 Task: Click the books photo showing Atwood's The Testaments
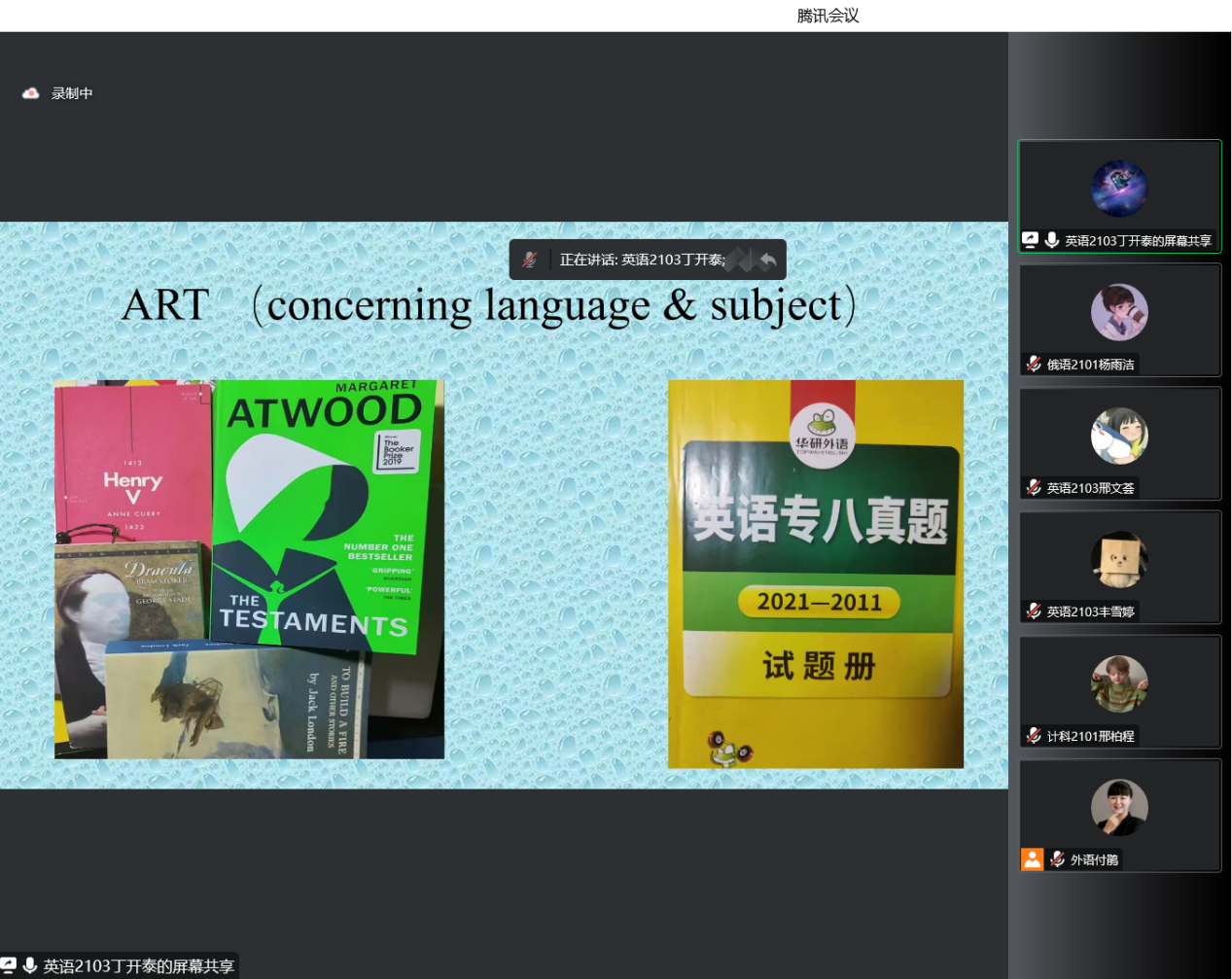click(250, 570)
